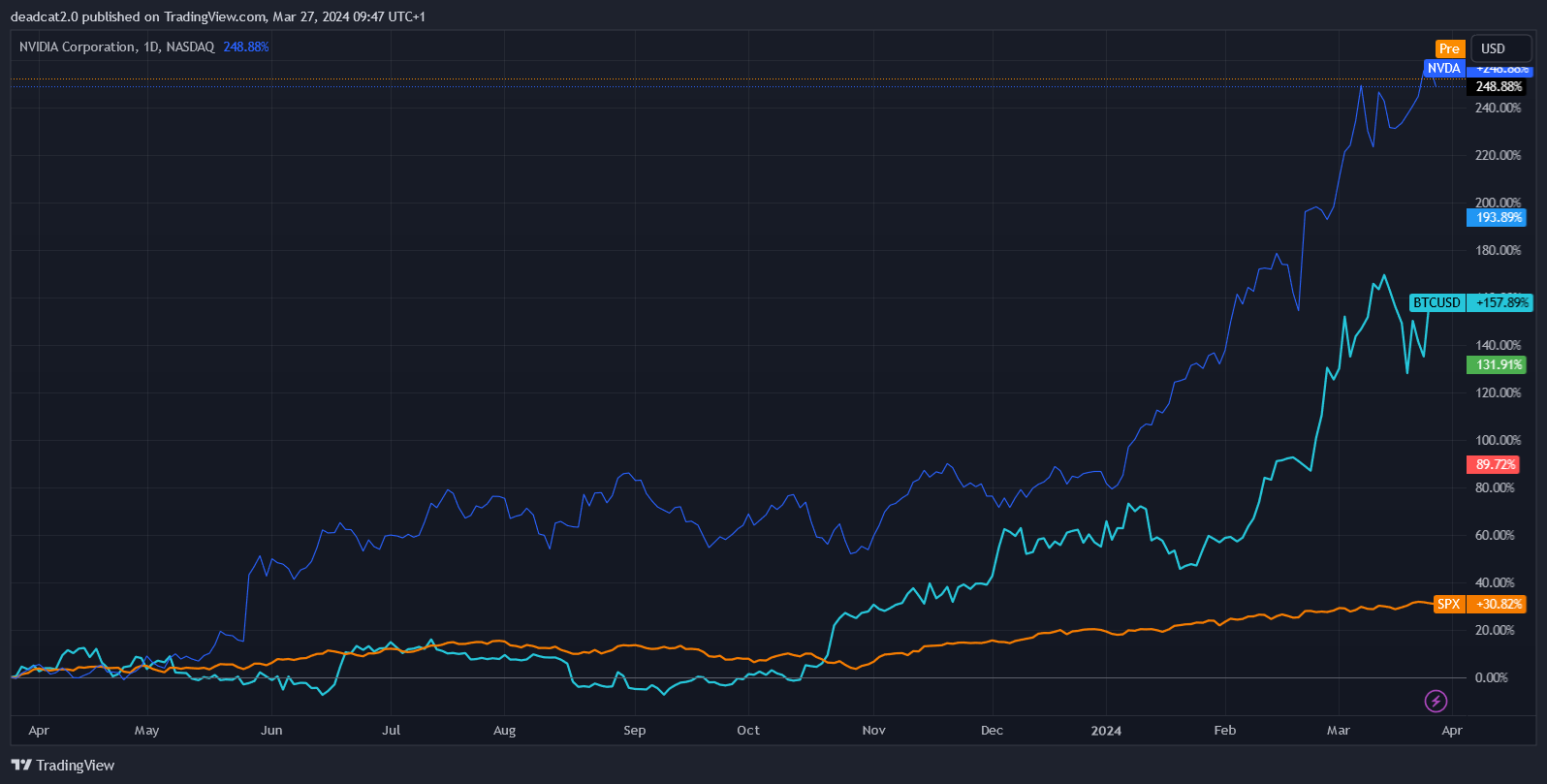
Task: Click the deadcat2.0 published header text
Action: coord(218,16)
